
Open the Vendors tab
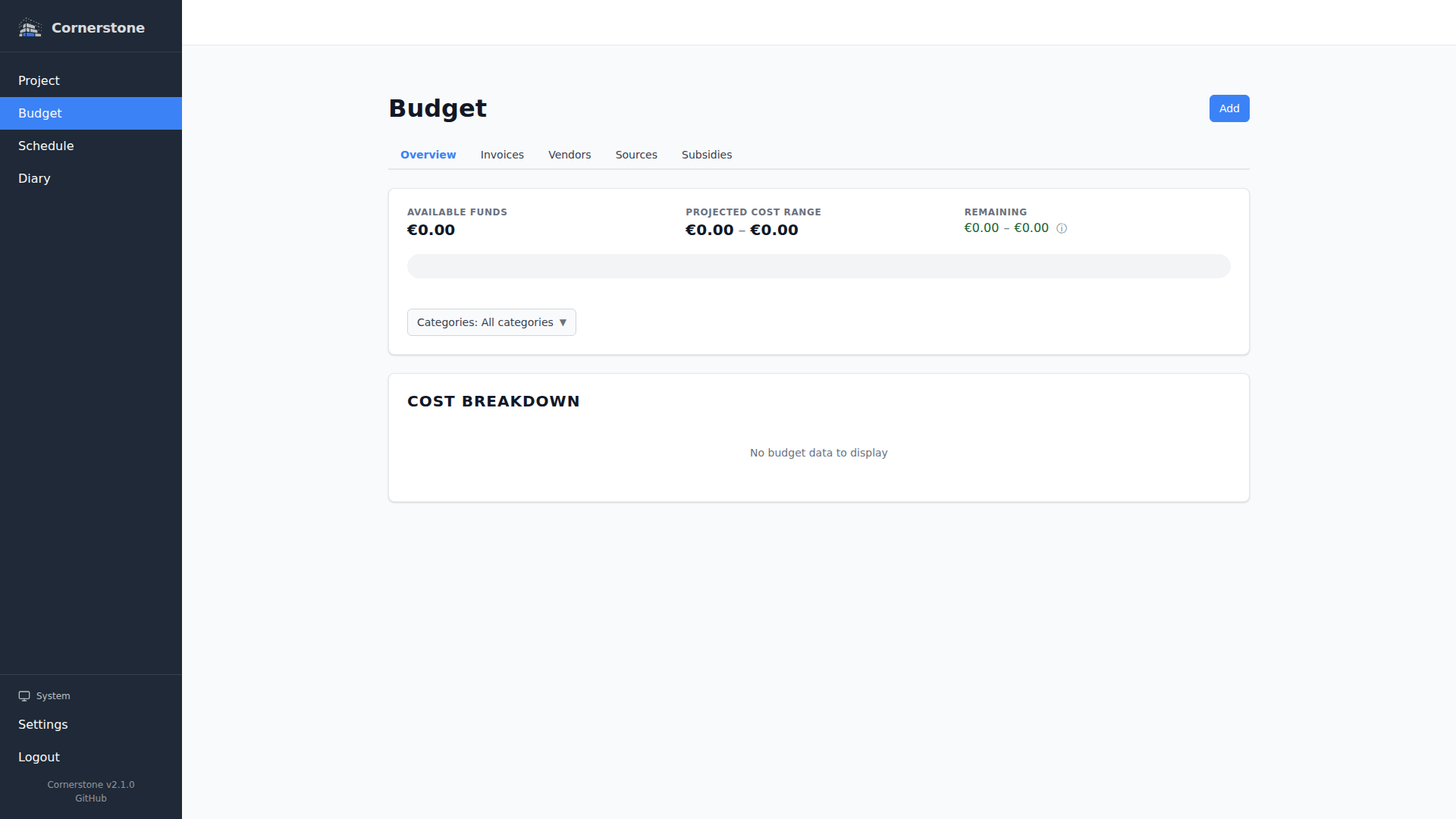click(x=570, y=154)
